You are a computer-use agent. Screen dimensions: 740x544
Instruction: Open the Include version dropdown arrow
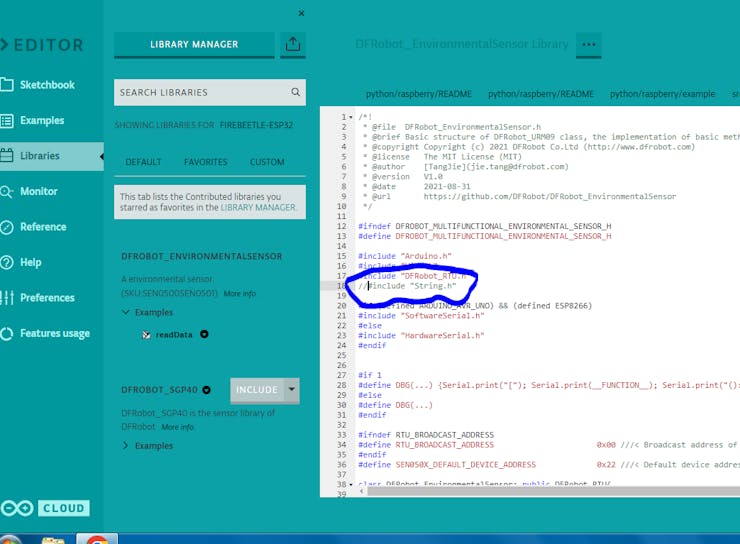292,390
